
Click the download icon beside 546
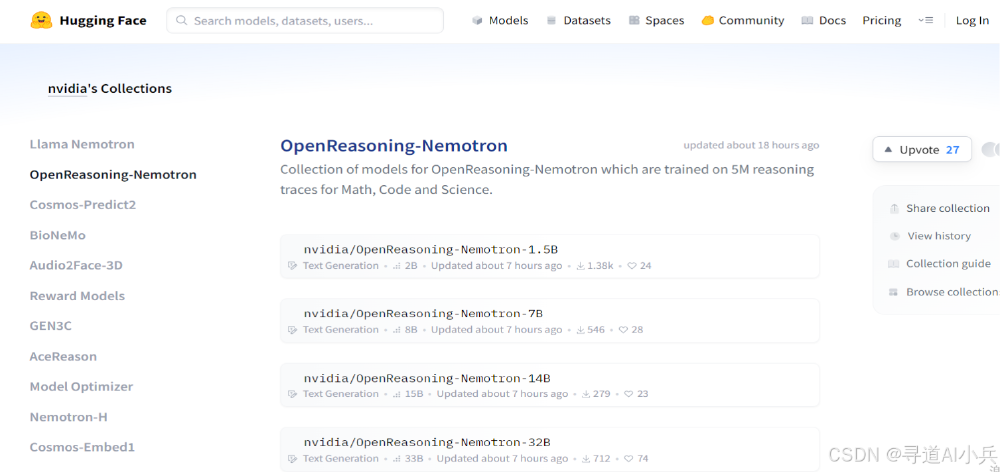click(x=580, y=330)
